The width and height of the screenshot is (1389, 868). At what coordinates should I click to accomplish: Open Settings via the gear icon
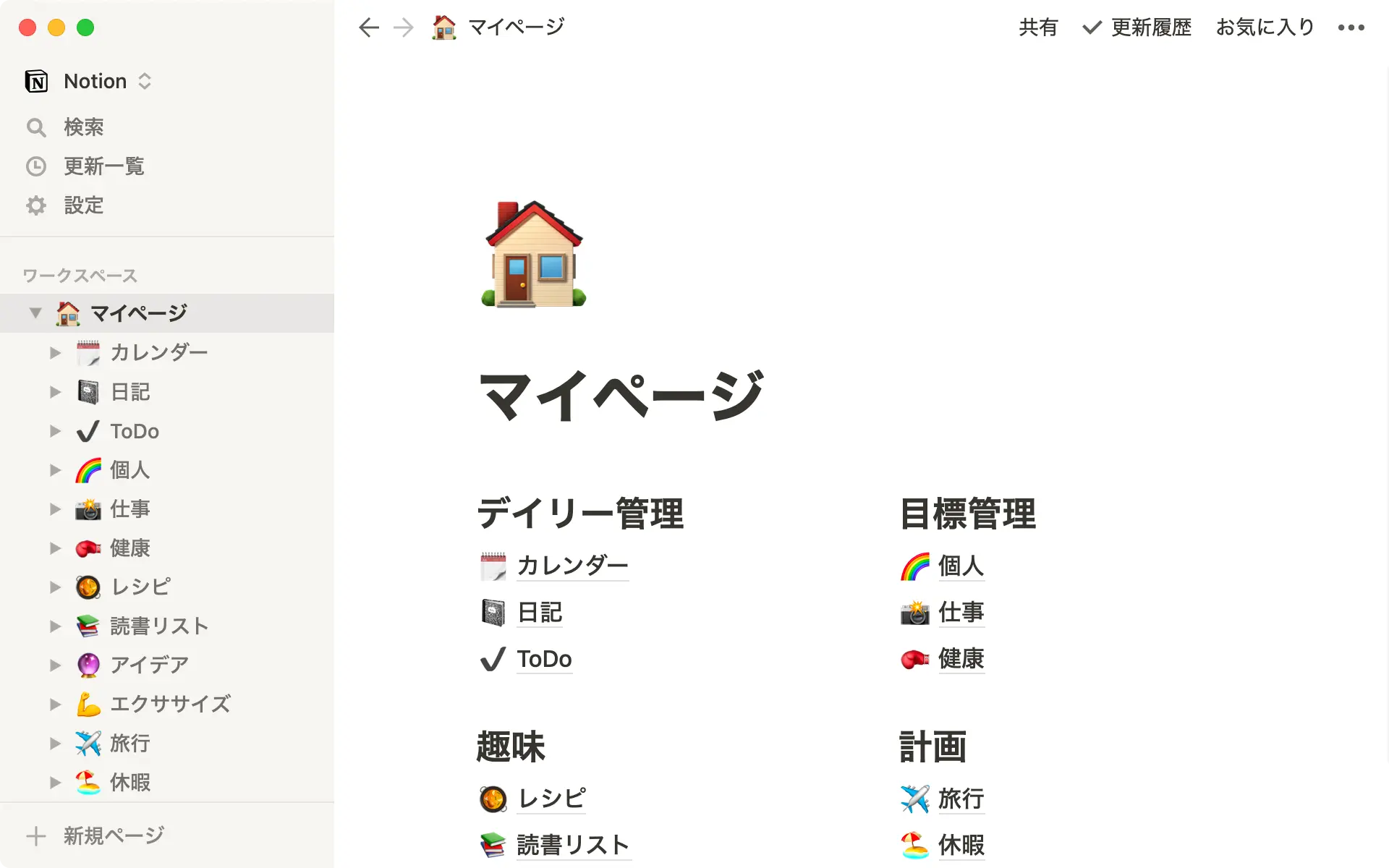(36, 205)
